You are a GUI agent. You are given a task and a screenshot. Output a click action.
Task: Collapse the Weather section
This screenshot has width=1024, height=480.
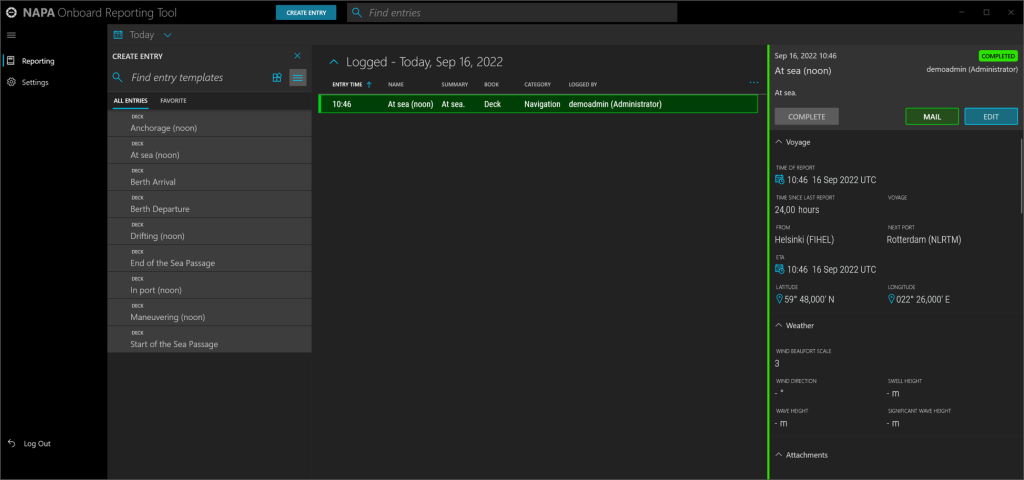point(779,325)
